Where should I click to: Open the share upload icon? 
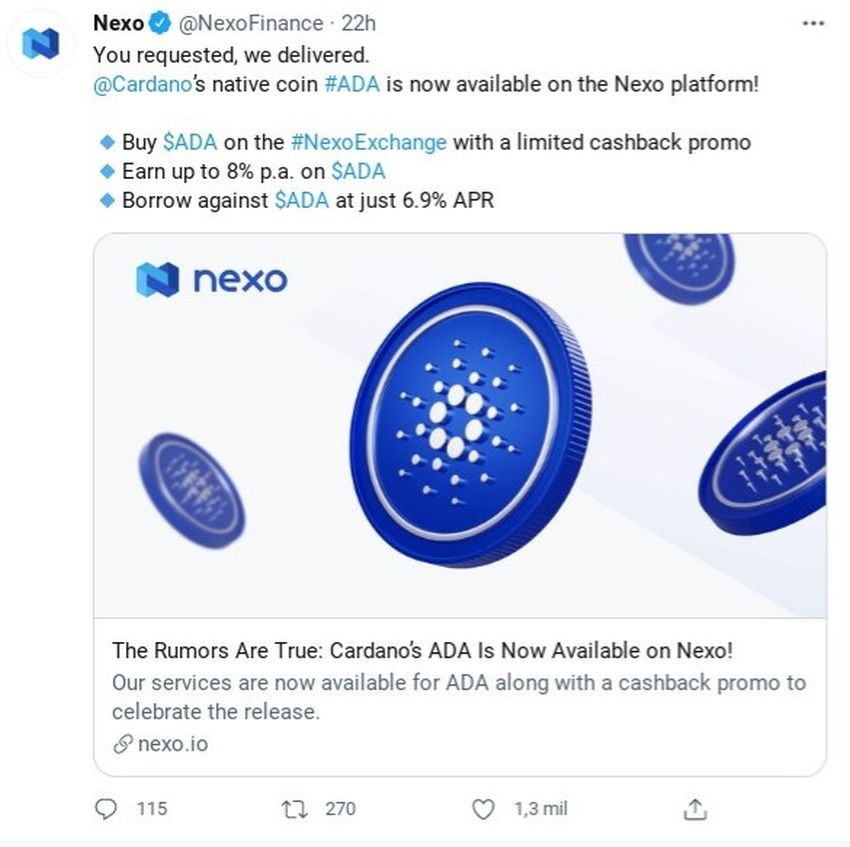(x=695, y=809)
